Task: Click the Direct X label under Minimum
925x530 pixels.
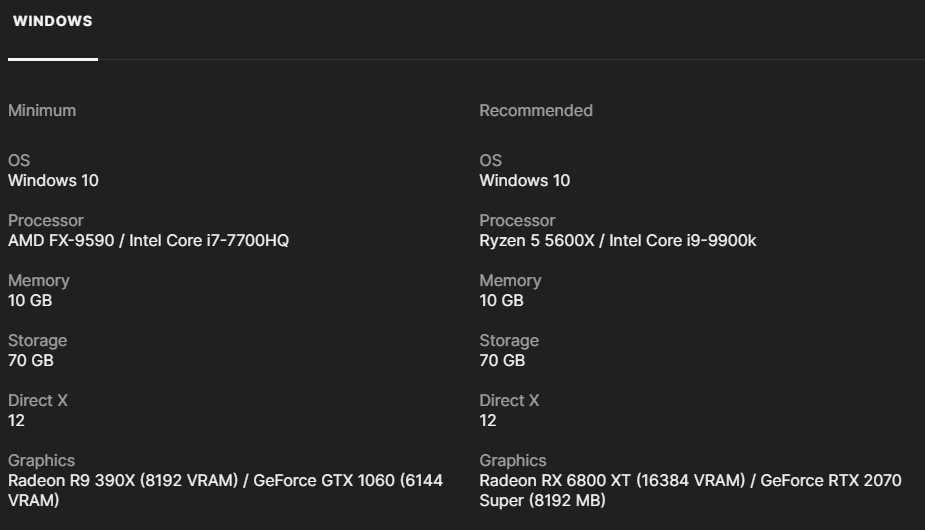Action: pos(38,400)
